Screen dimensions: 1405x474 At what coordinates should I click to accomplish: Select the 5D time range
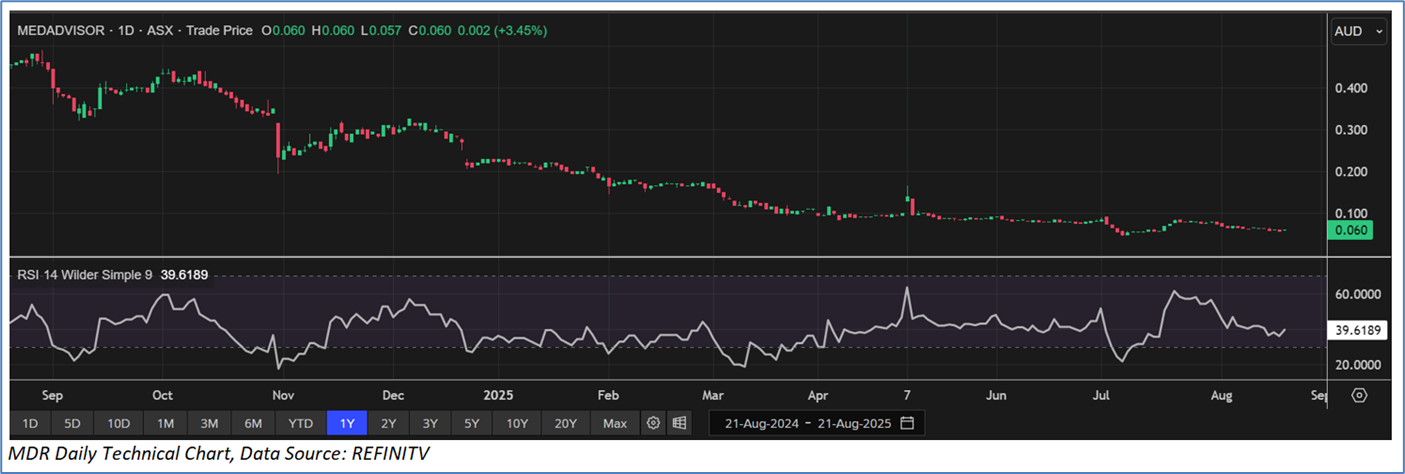point(73,423)
